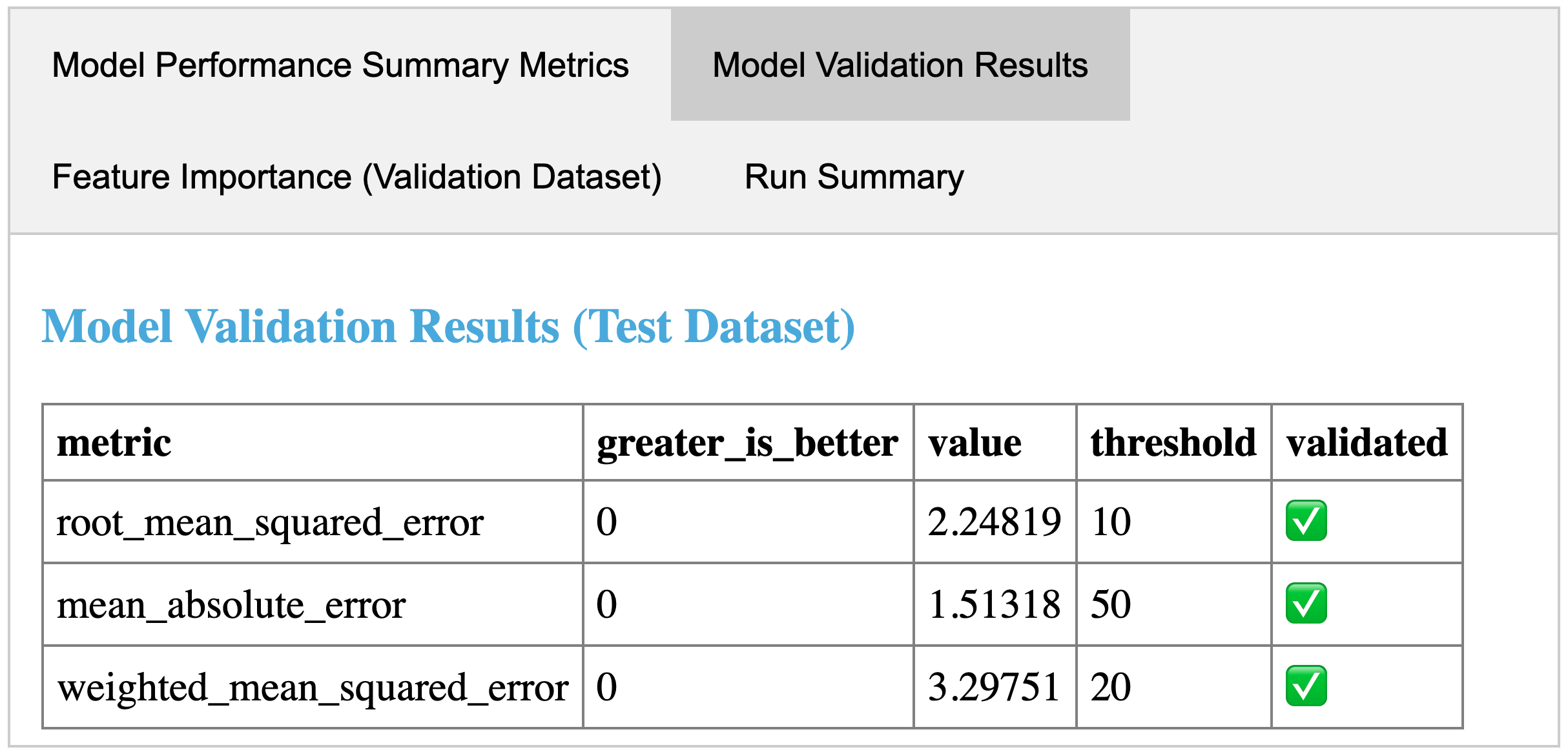Click the green checkmark for weighted_mean_squared_error
Image resolution: width=1568 pixels, height=754 pixels.
click(x=1306, y=686)
